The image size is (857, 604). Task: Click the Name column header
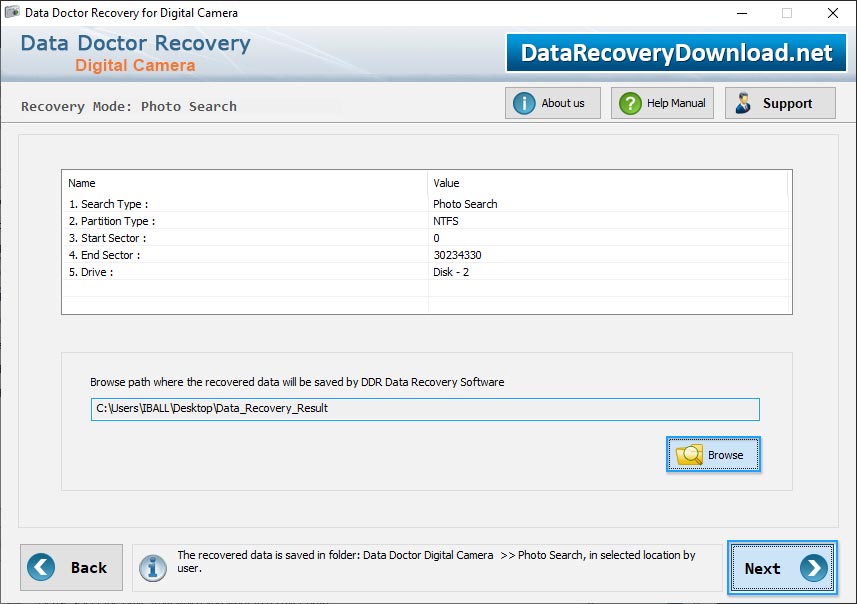point(81,183)
